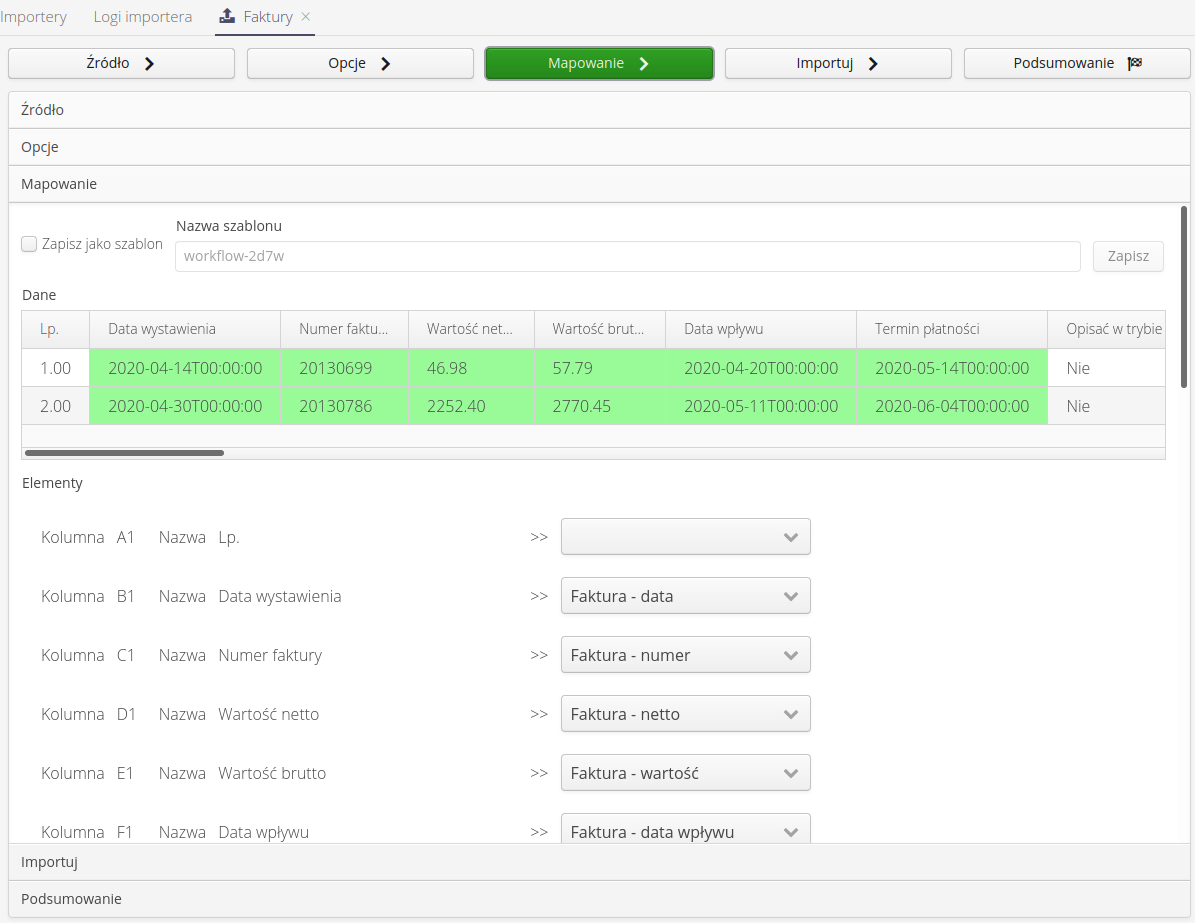The height and width of the screenshot is (923, 1195).
Task: Click the Zapisz button
Action: pyautogui.click(x=1127, y=256)
